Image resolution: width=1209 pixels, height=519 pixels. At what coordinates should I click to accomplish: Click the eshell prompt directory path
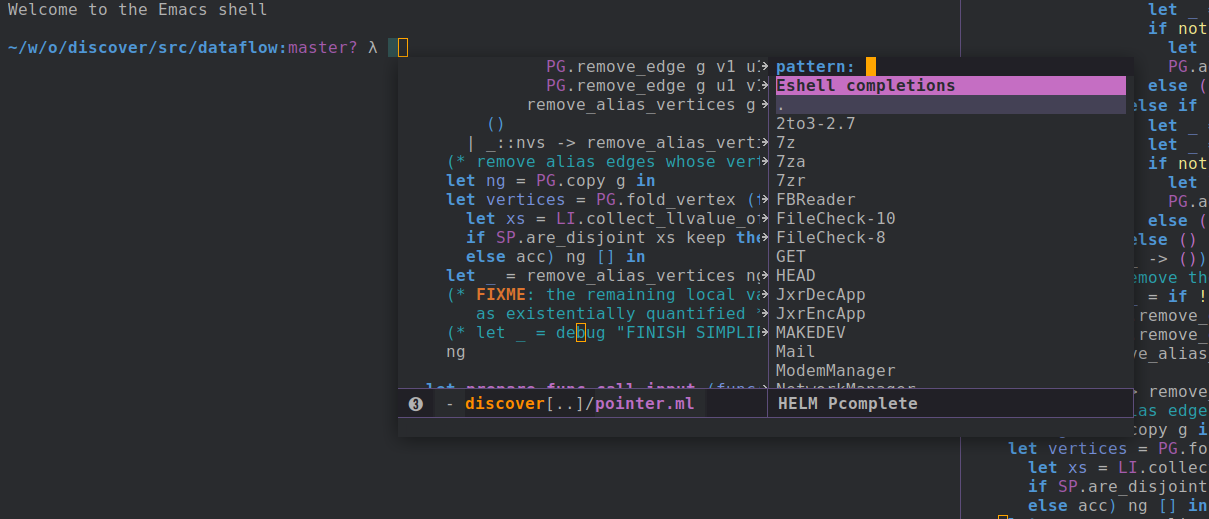(143, 47)
